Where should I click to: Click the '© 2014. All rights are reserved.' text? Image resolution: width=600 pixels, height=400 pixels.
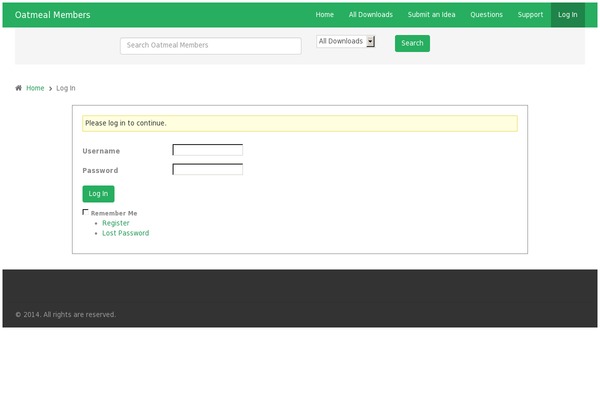point(65,315)
